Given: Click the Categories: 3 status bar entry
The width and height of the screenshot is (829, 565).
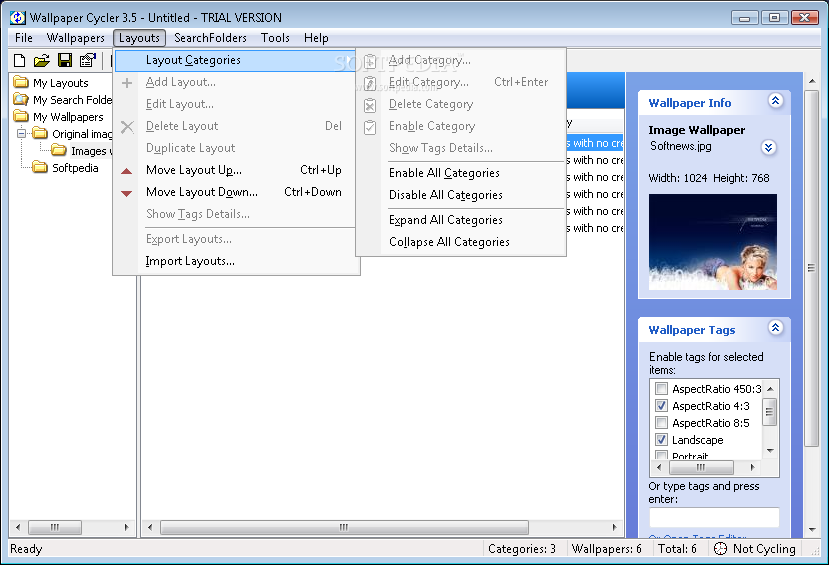Looking at the screenshot, I should [522, 549].
